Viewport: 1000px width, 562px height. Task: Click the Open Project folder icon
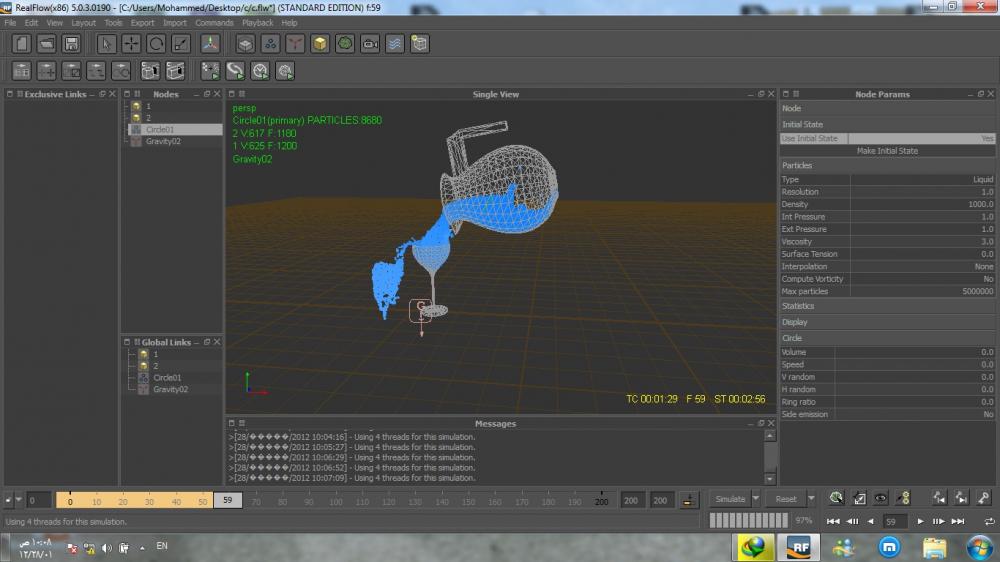pos(47,44)
